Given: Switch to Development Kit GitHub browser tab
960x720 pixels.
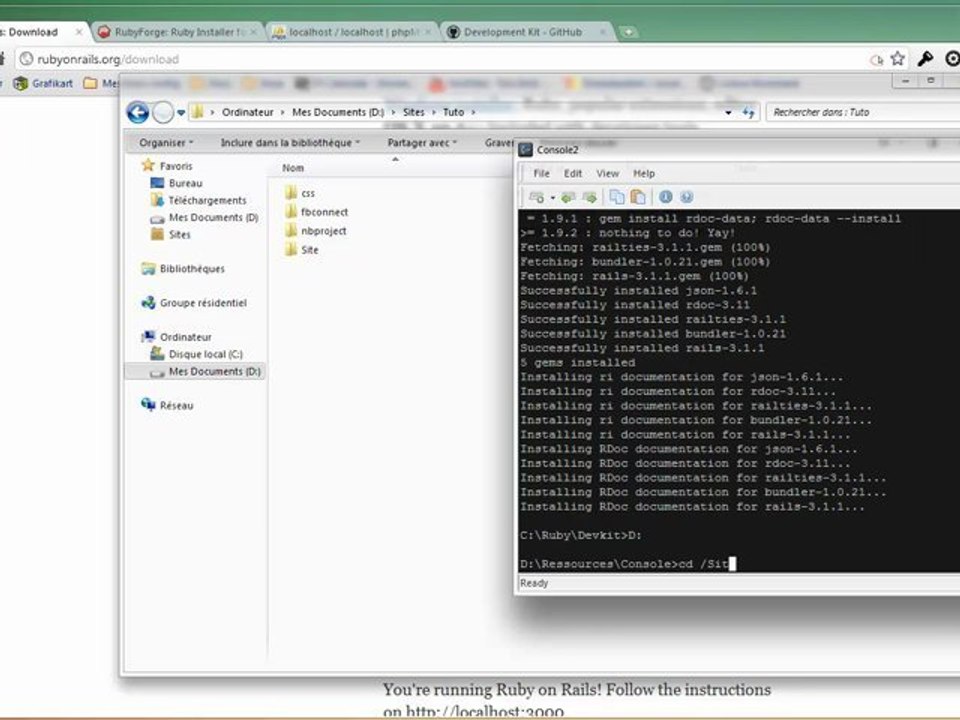Looking at the screenshot, I should pos(528,32).
